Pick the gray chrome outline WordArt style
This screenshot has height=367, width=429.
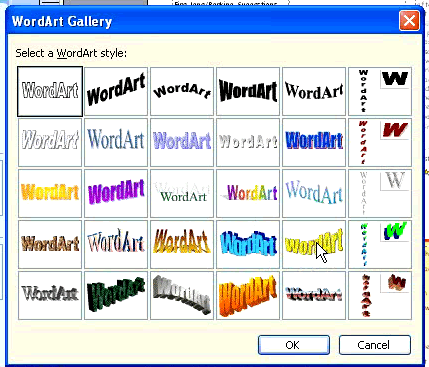50,295
